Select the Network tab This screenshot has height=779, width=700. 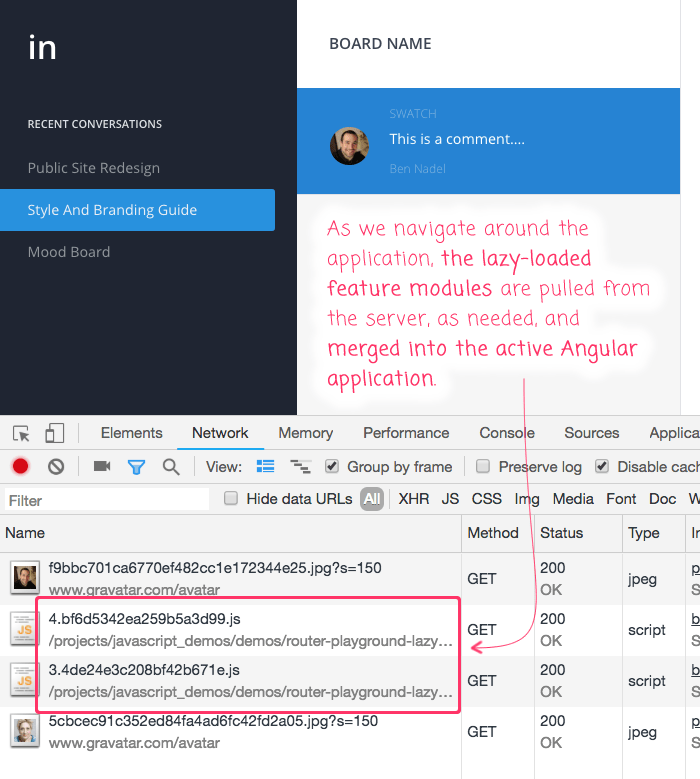pos(220,433)
